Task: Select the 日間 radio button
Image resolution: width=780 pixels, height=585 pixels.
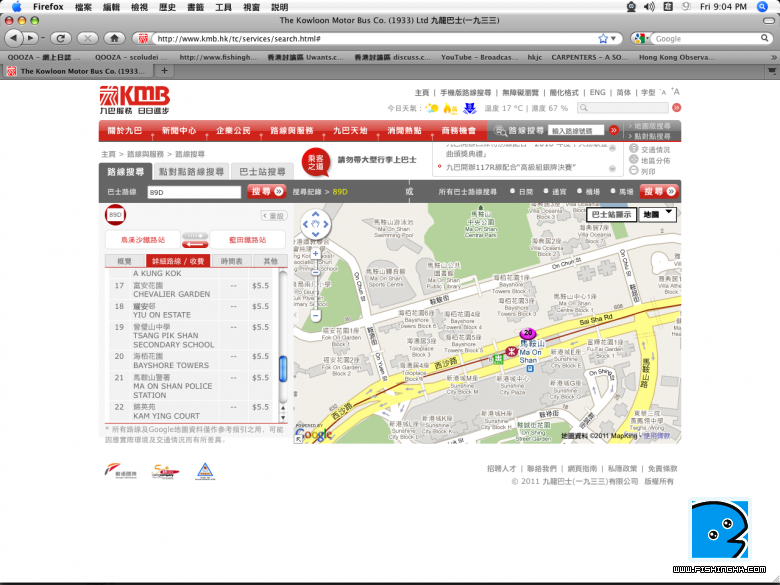Action: [513, 191]
